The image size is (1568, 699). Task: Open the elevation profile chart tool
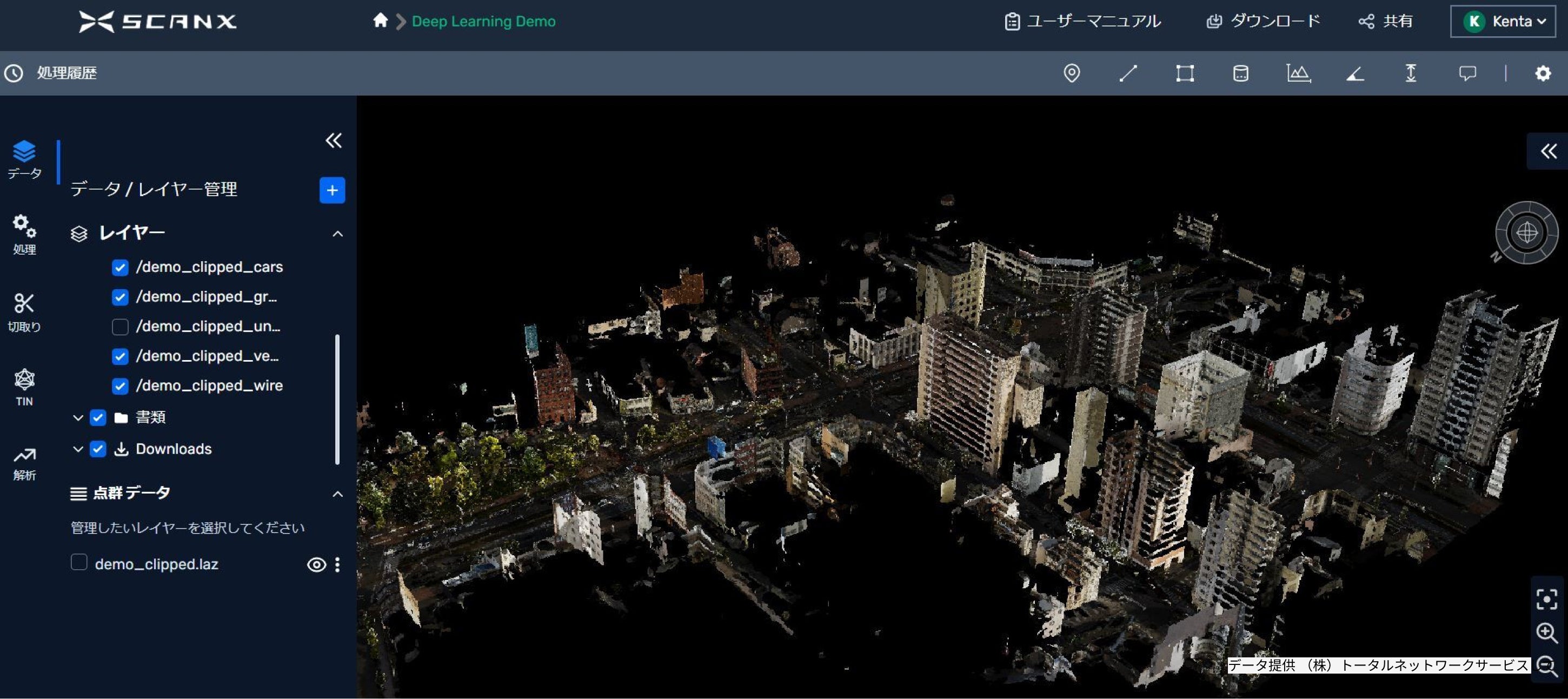[1298, 73]
